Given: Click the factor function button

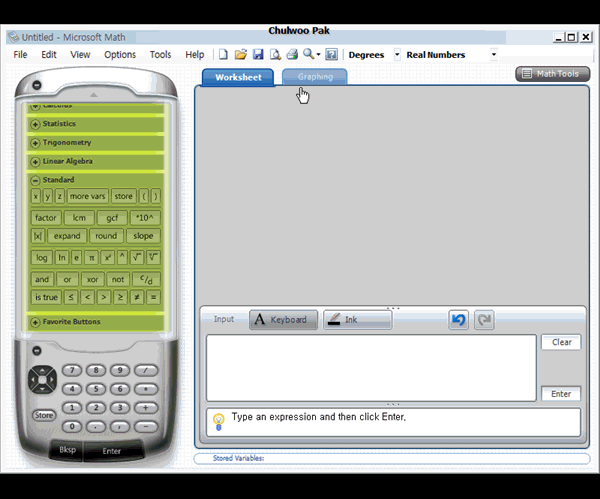Looking at the screenshot, I should click(46, 218).
